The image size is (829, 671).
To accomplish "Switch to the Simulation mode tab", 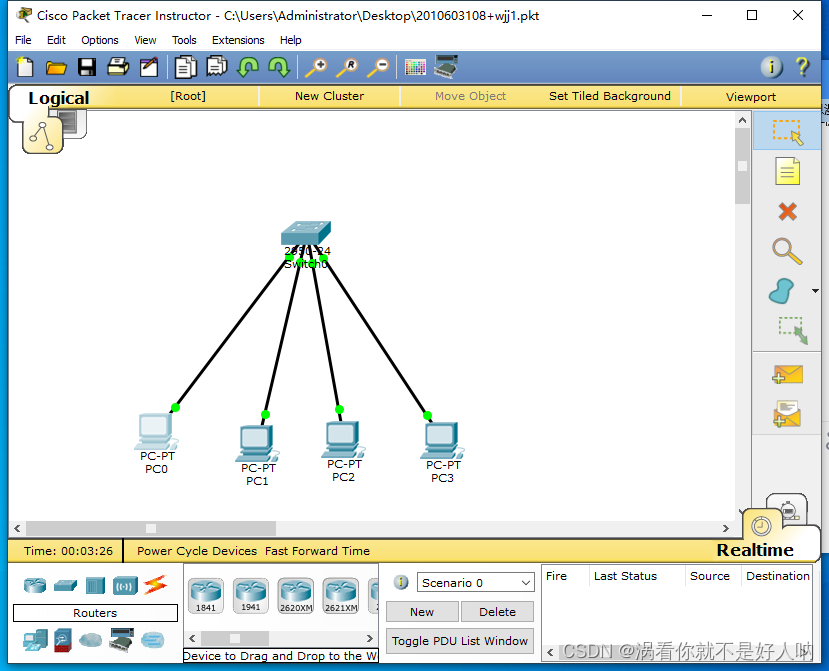I will point(787,509).
